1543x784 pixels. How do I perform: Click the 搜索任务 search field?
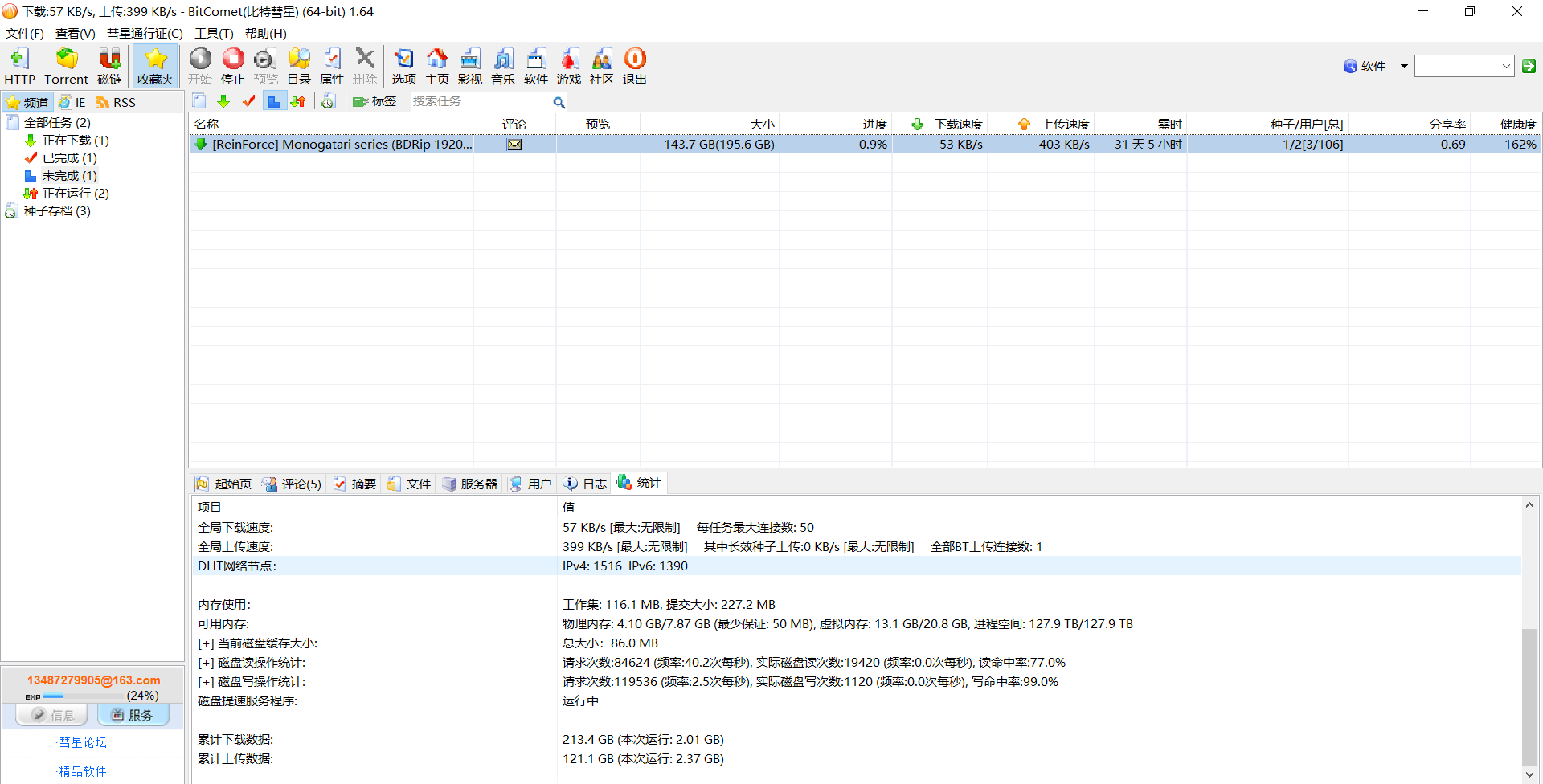(481, 101)
